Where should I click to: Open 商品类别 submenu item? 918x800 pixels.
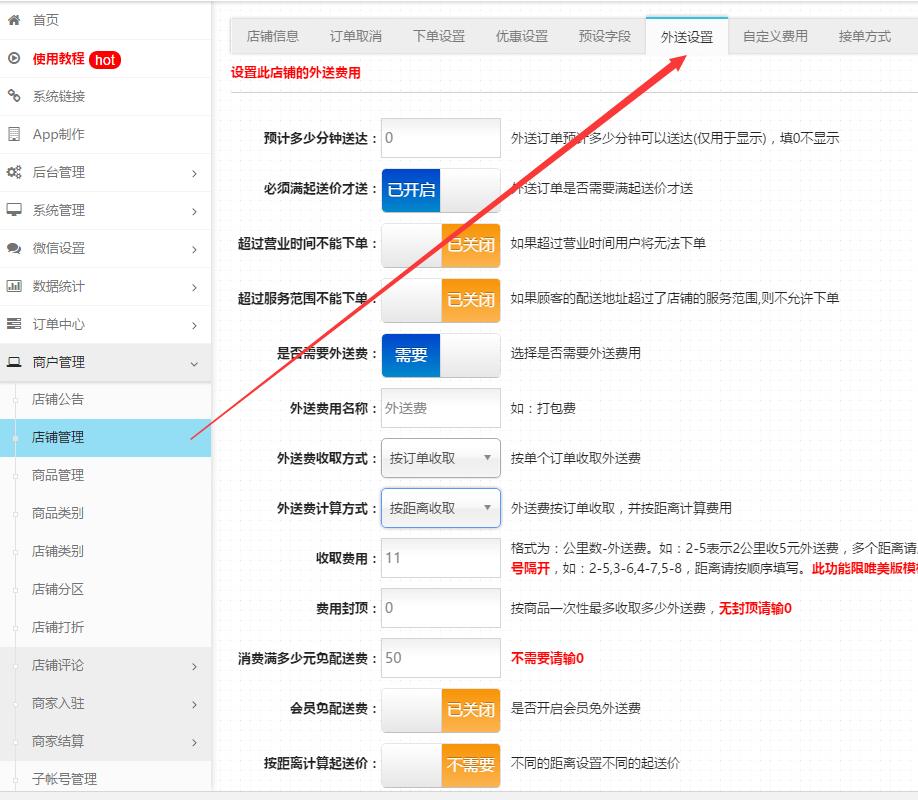click(105, 513)
